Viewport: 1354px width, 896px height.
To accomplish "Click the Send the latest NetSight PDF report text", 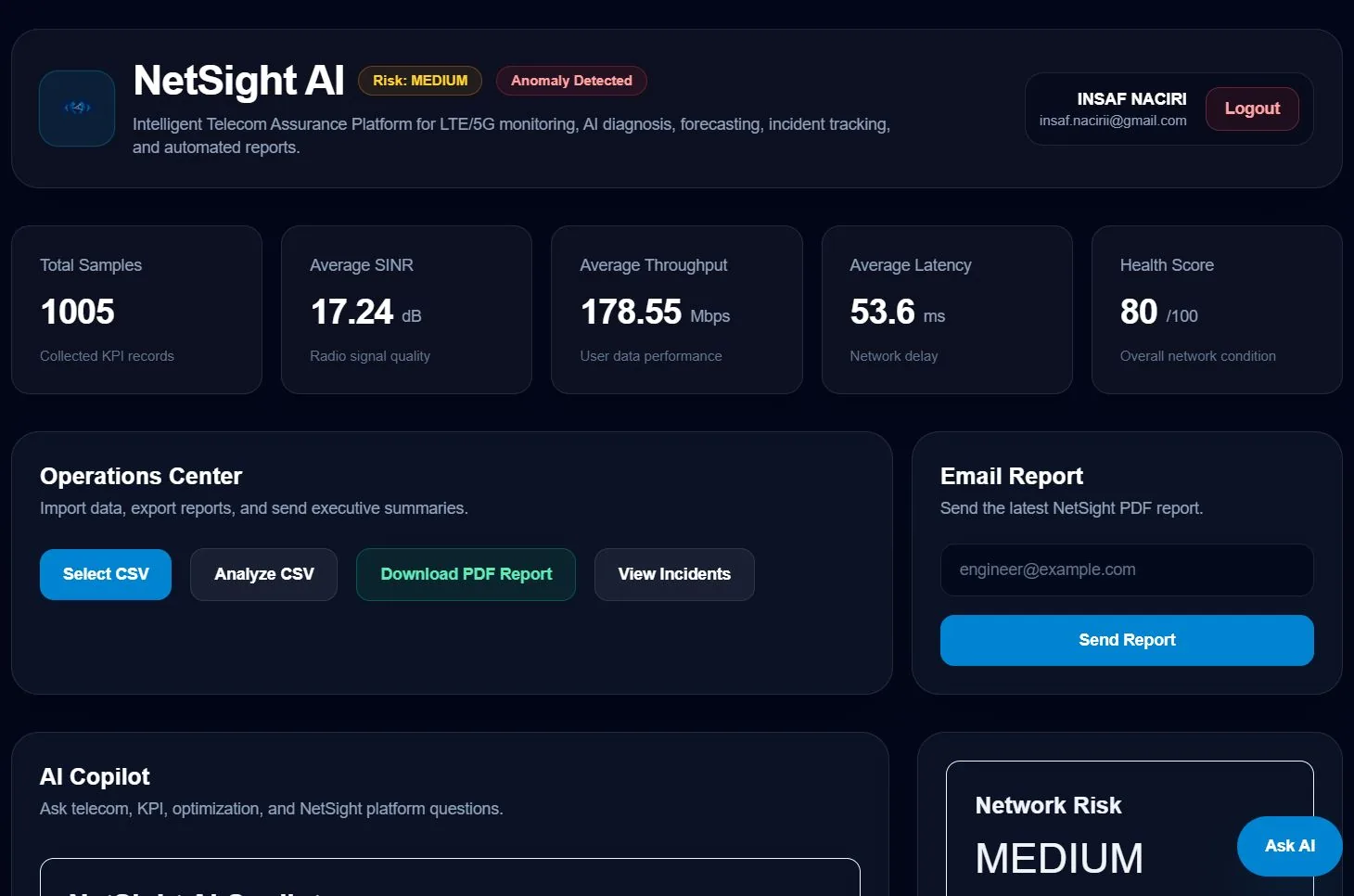I will point(1071,508).
